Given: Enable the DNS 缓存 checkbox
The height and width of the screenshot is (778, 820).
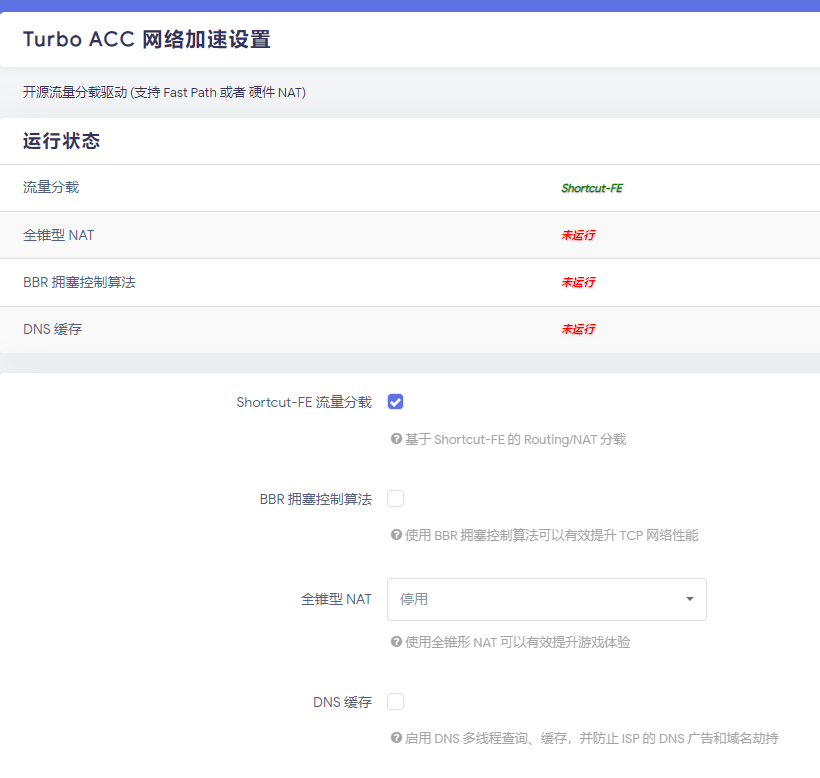Looking at the screenshot, I should (x=395, y=701).
